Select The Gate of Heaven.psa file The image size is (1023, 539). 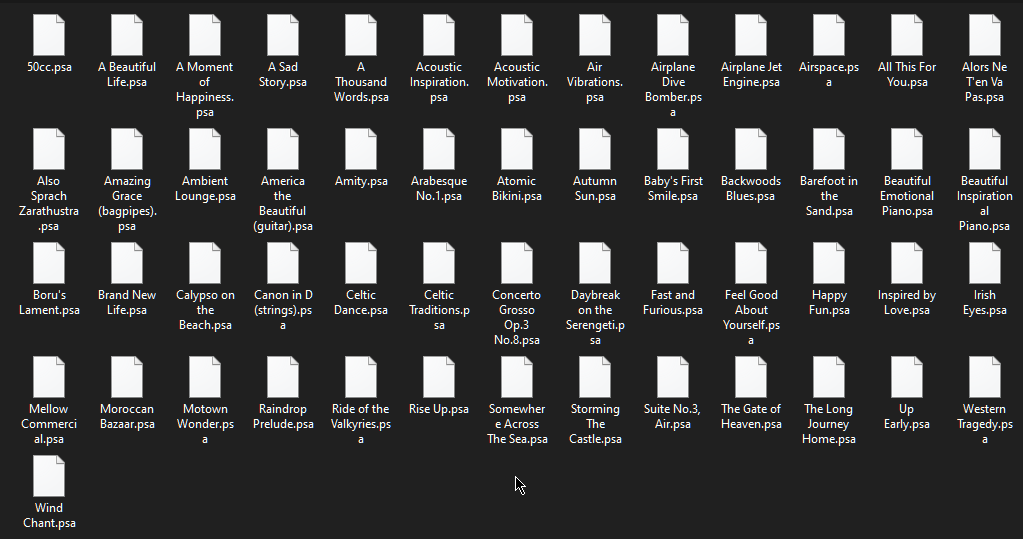click(751, 378)
